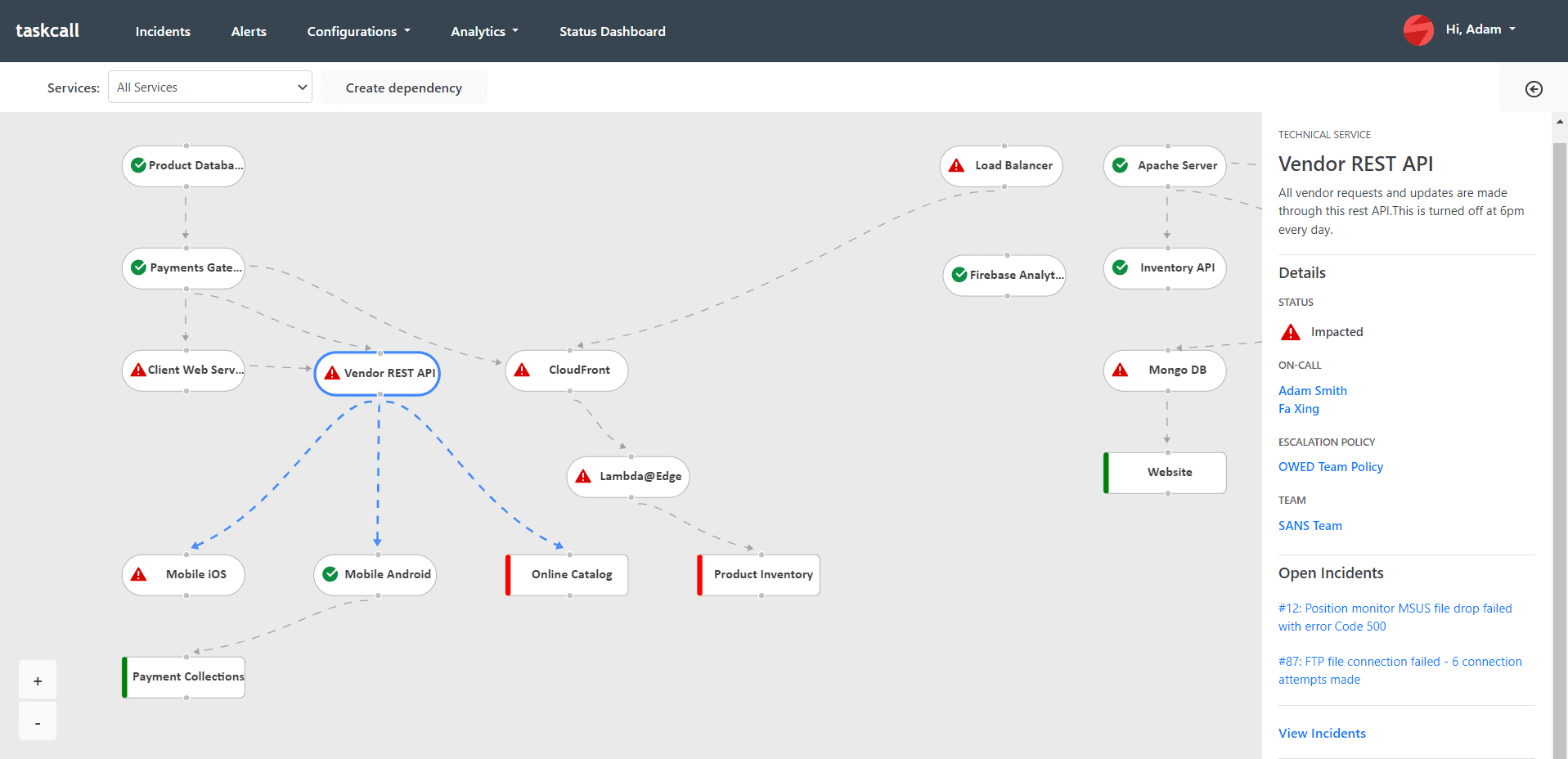Click the warning icon on Mongo DB

coord(1121,370)
